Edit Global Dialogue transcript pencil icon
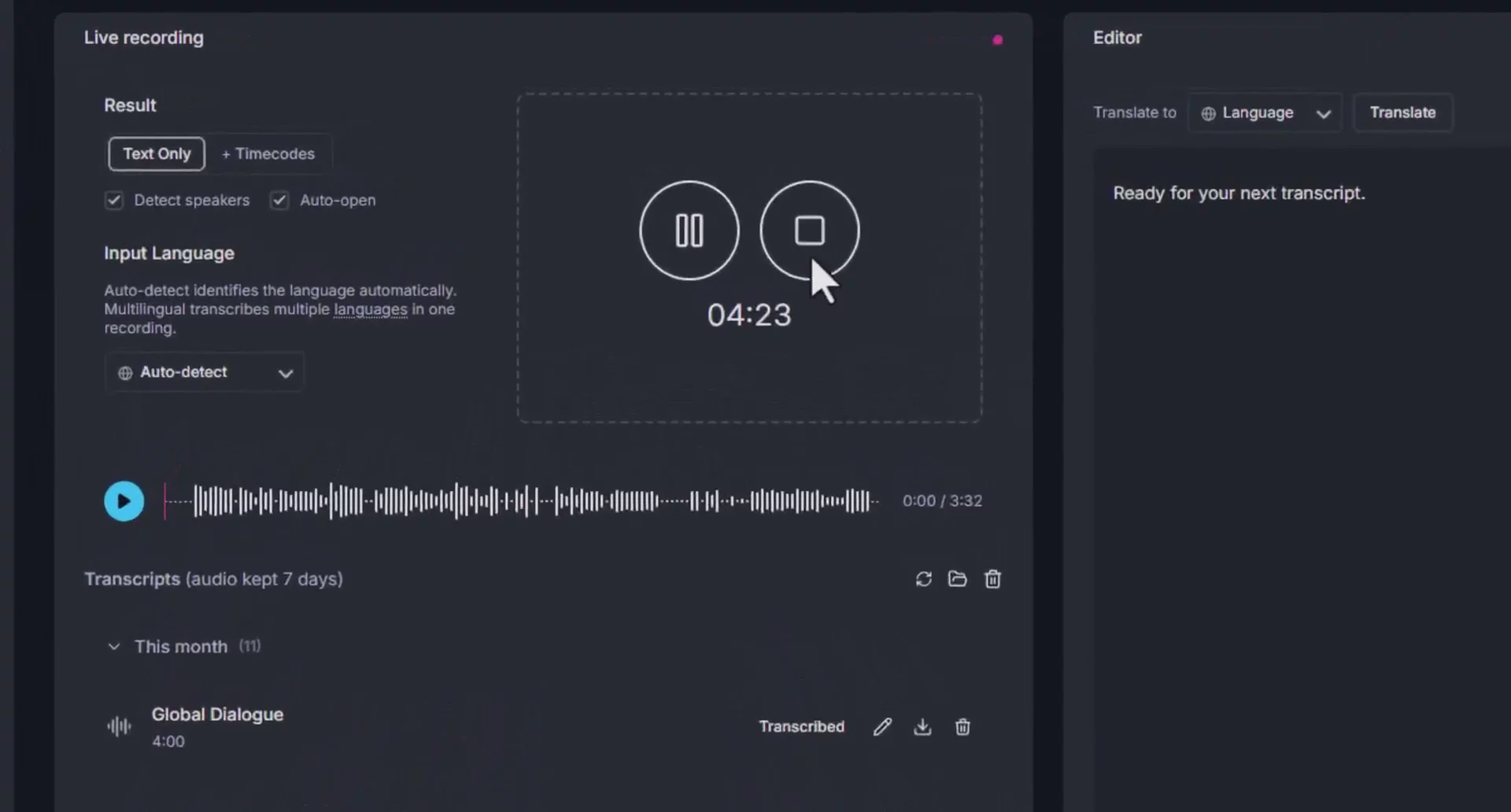The width and height of the screenshot is (1511, 812). pos(882,727)
